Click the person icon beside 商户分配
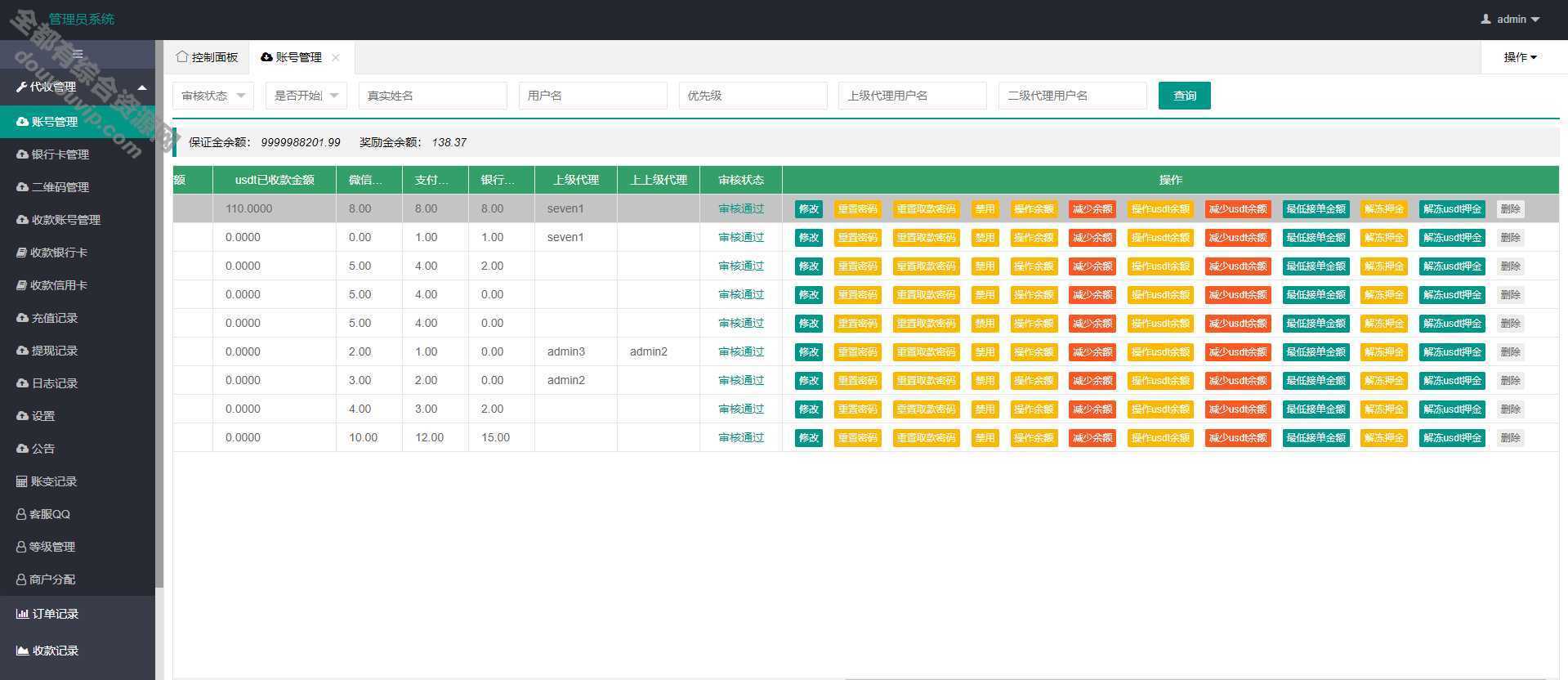This screenshot has width=1568, height=680. click(x=21, y=579)
